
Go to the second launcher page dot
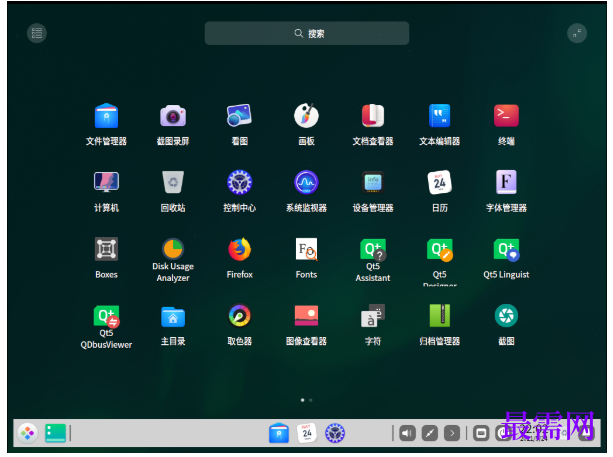pyautogui.click(x=311, y=400)
